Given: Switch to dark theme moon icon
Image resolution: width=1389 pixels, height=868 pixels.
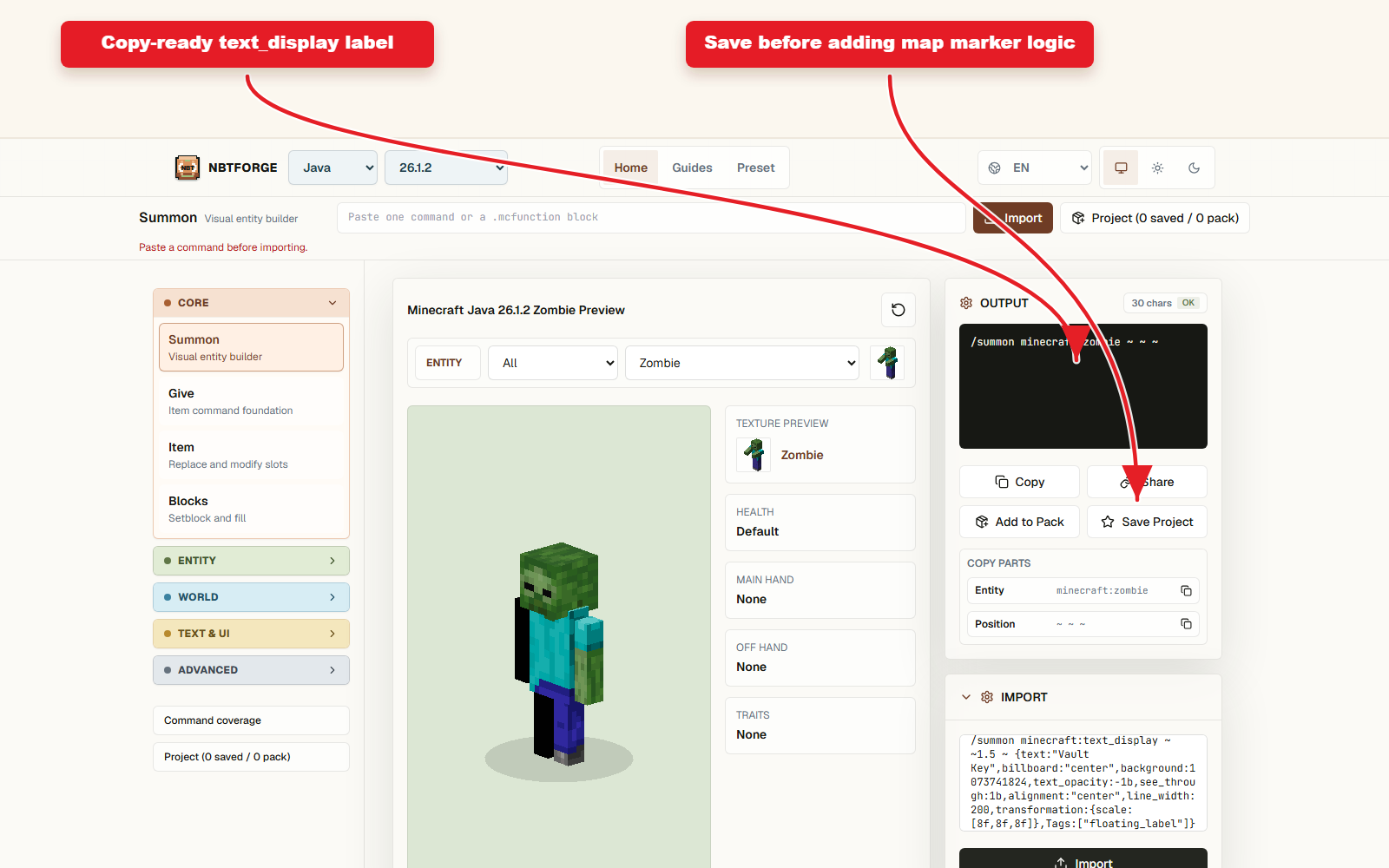Looking at the screenshot, I should tap(1194, 168).
